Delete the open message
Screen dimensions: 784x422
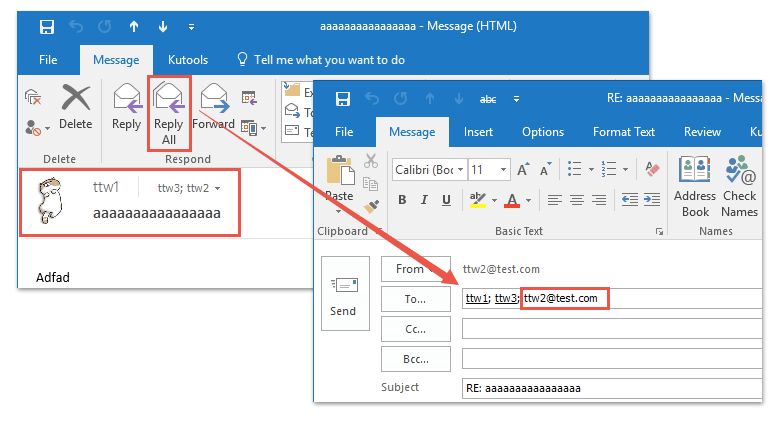(x=75, y=108)
